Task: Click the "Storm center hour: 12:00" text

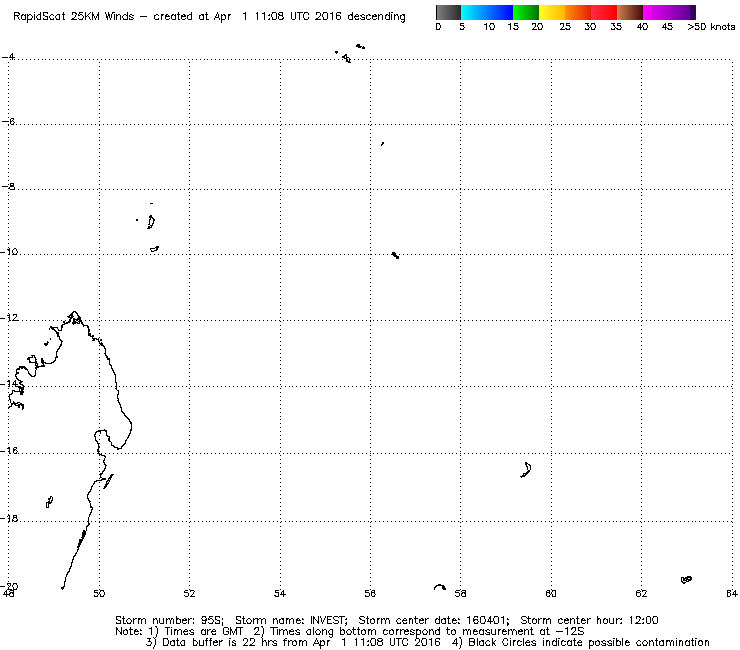Action: [589, 620]
